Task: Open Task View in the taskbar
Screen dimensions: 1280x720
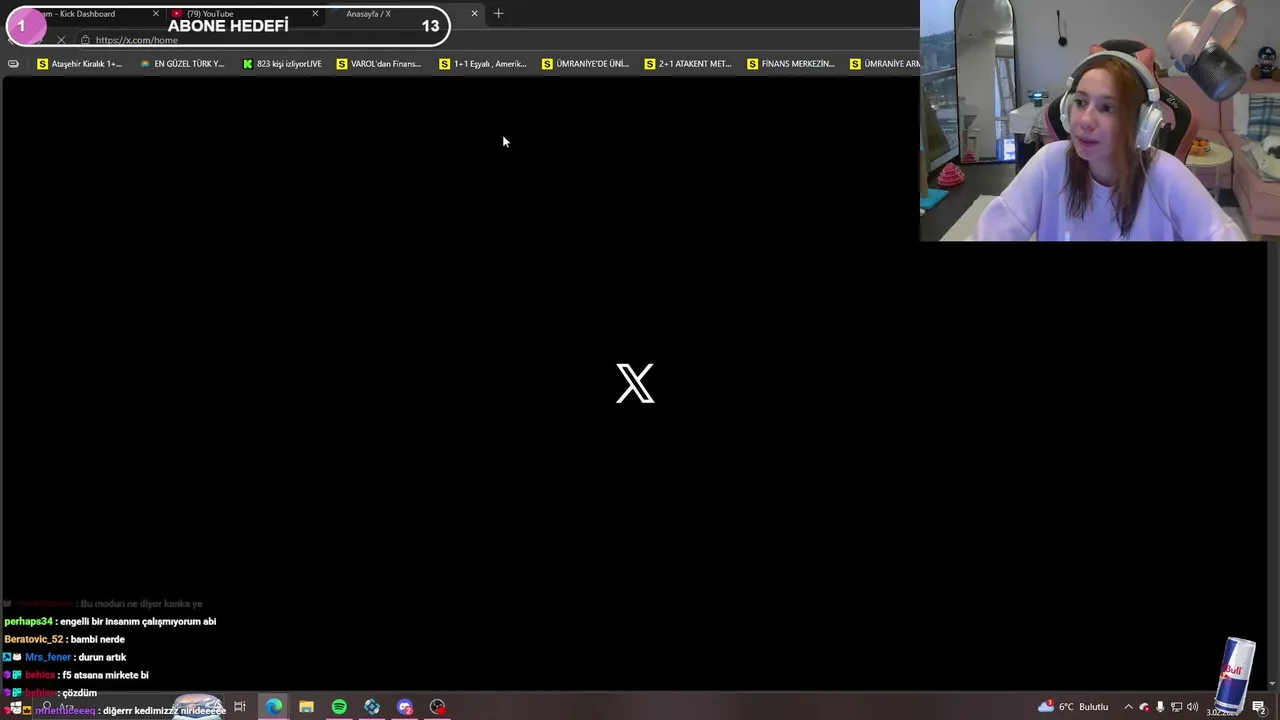Action: click(240, 707)
